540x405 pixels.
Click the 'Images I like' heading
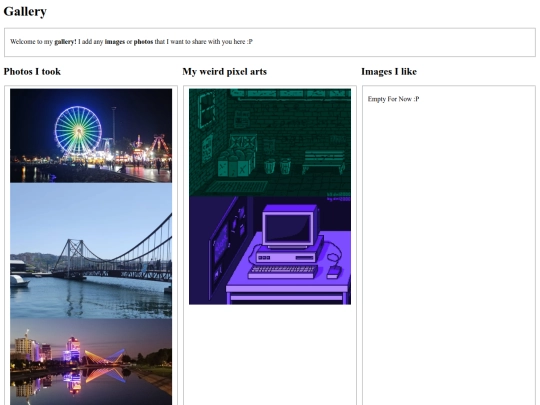(389, 72)
